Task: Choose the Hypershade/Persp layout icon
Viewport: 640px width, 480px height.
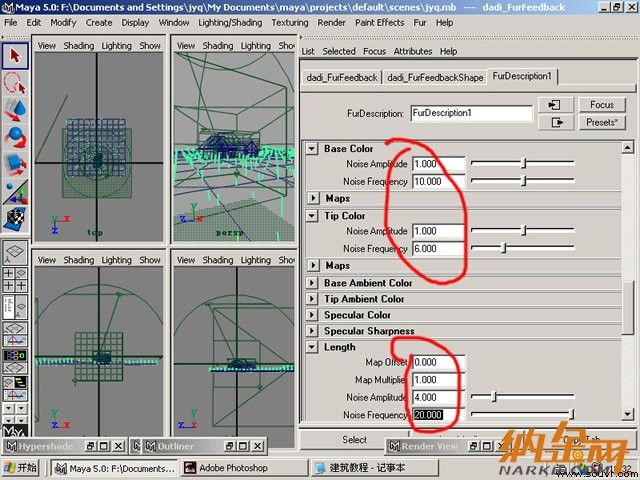Action: (x=15, y=361)
